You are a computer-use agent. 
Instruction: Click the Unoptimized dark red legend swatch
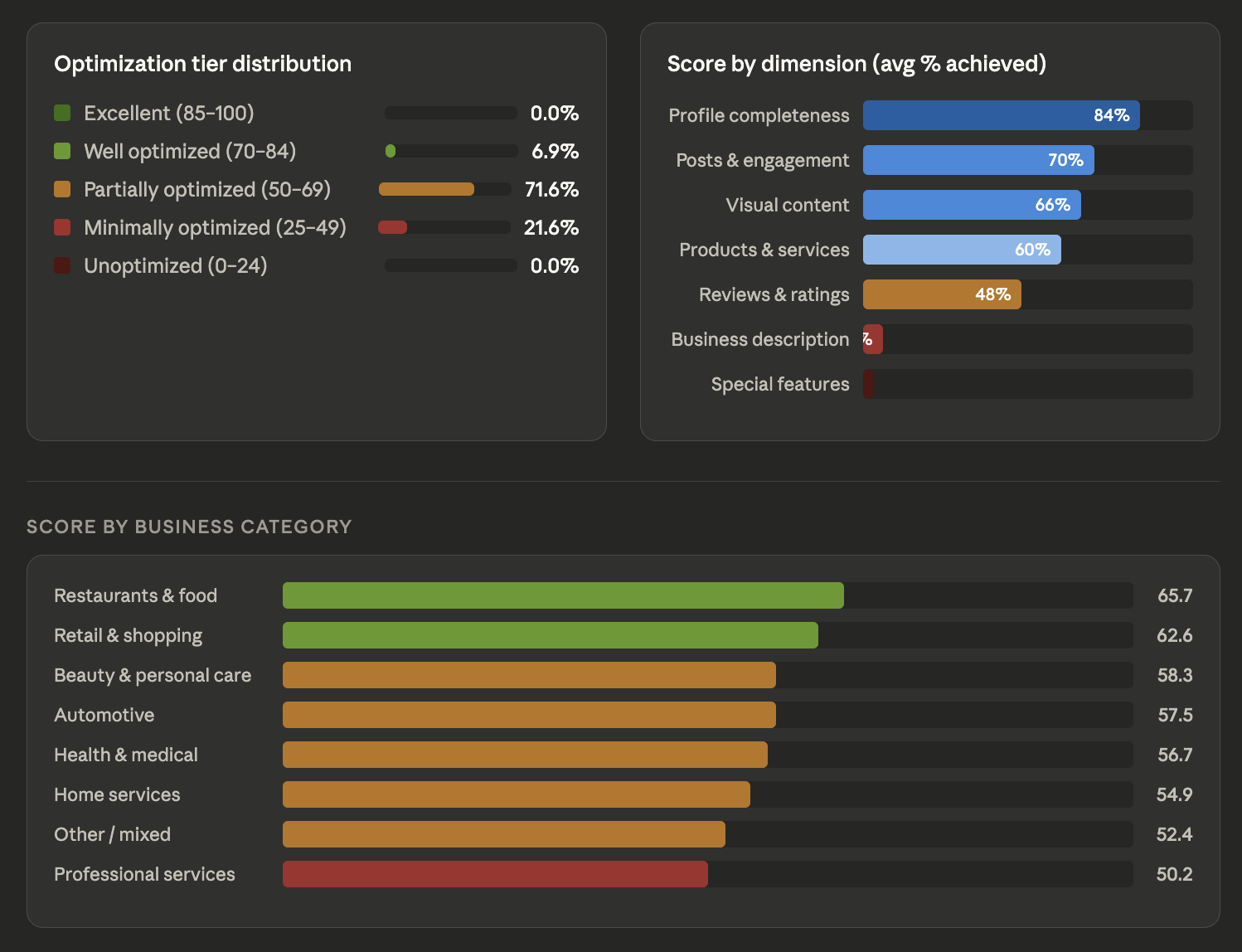click(62, 265)
